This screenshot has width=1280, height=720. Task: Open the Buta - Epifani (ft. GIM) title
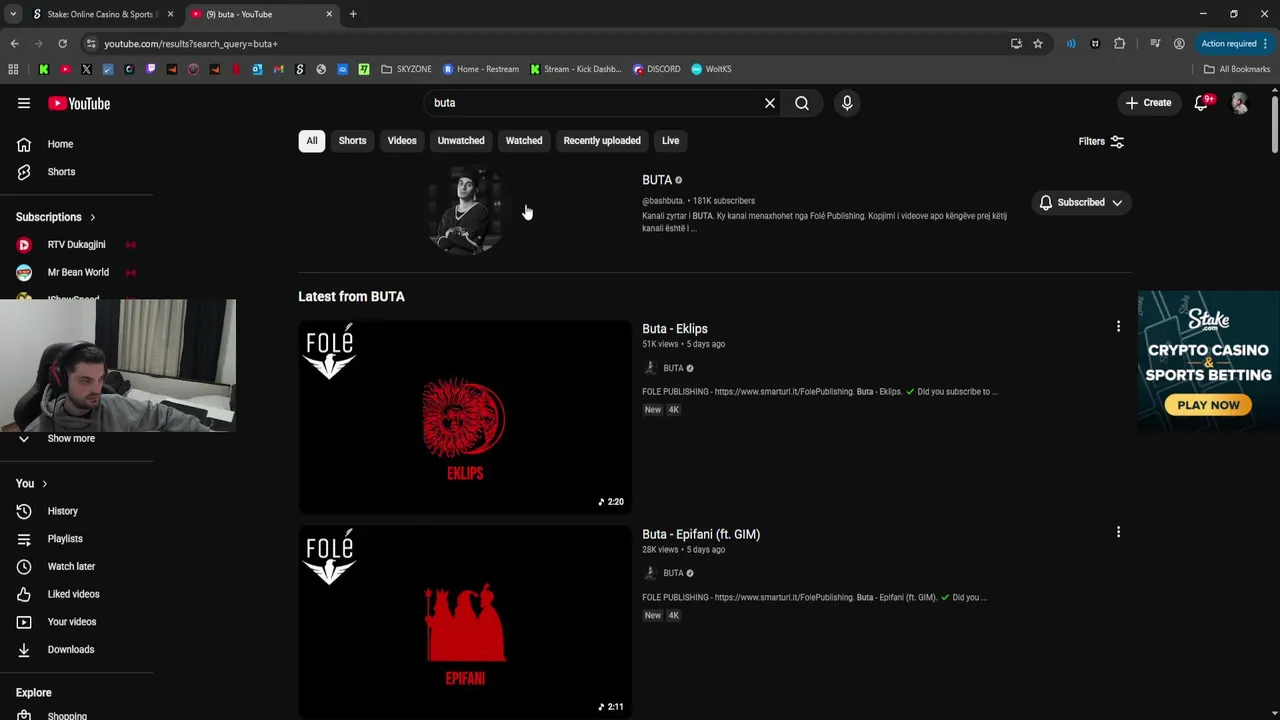pos(701,535)
